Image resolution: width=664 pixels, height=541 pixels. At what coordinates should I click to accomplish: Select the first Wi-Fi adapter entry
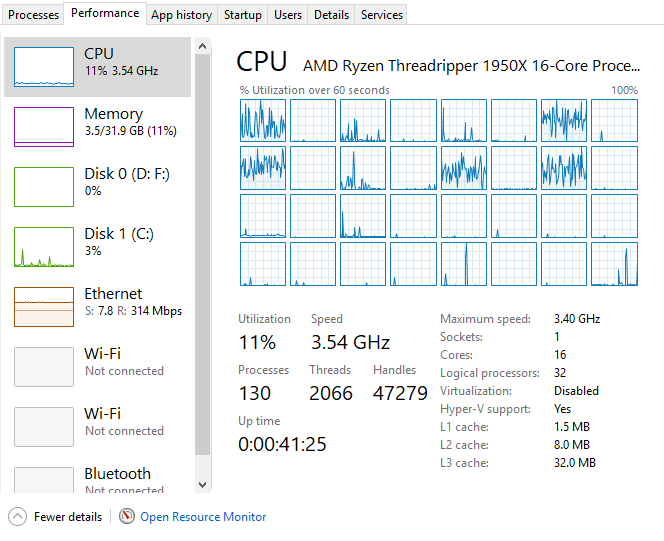98,362
